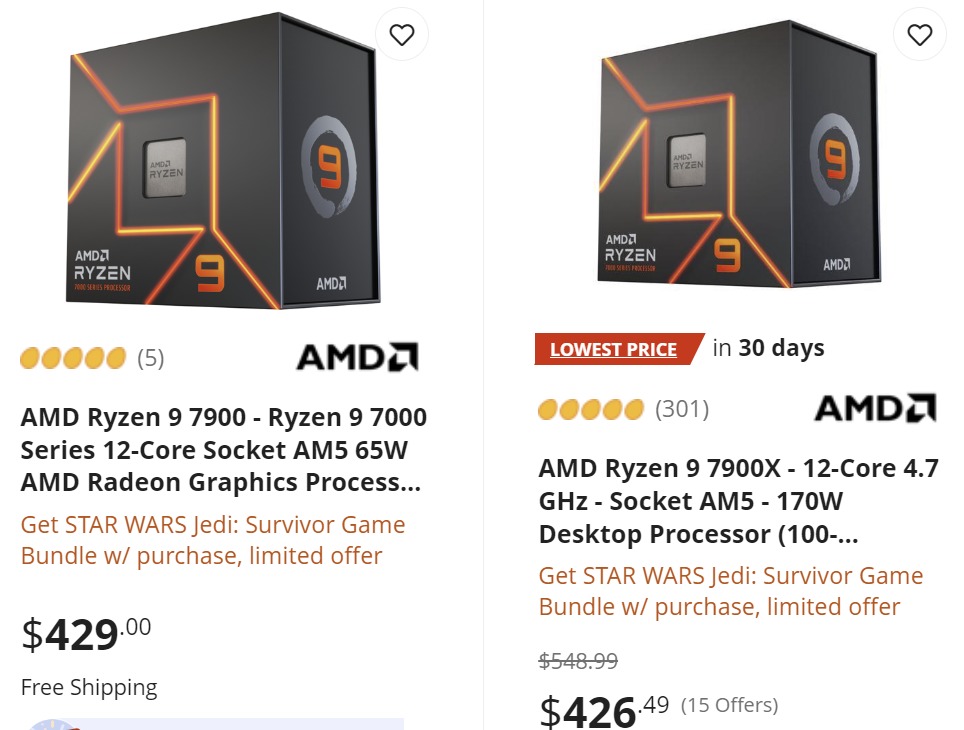
Task: Add Ryzen 9 7900 to wishlist heart
Action: coord(402,36)
